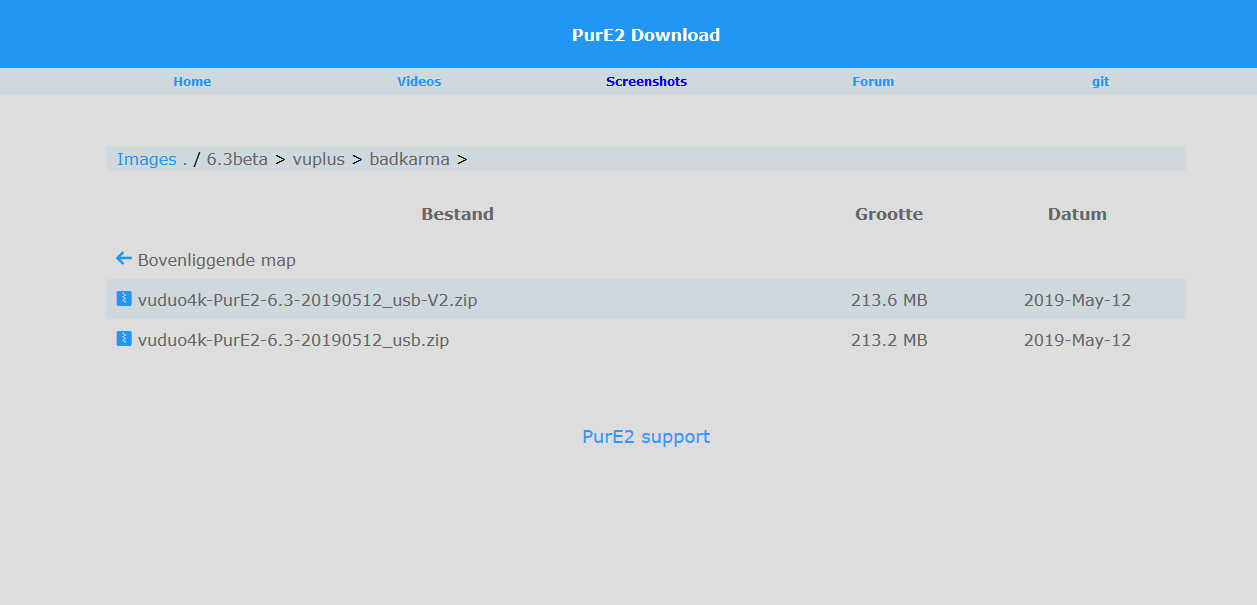Click the back arrow icon for Bovenliggende map
Screen dimensions: 1257x605
click(124, 259)
